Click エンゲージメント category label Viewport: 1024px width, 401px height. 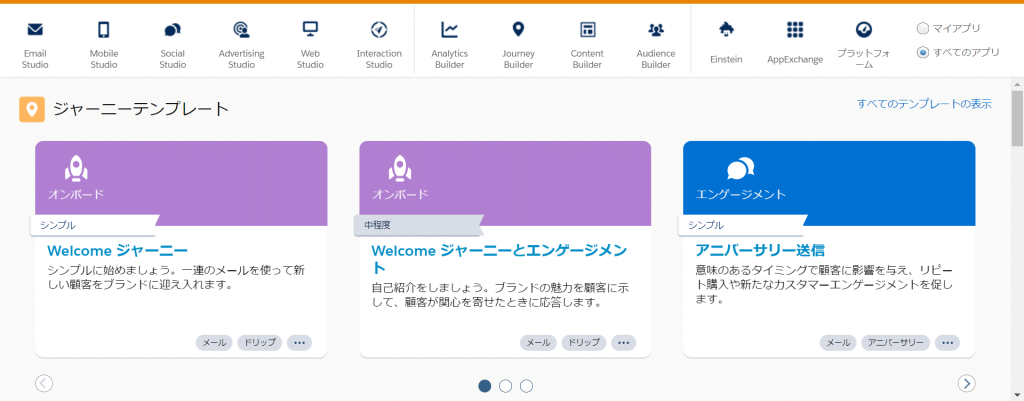point(741,195)
